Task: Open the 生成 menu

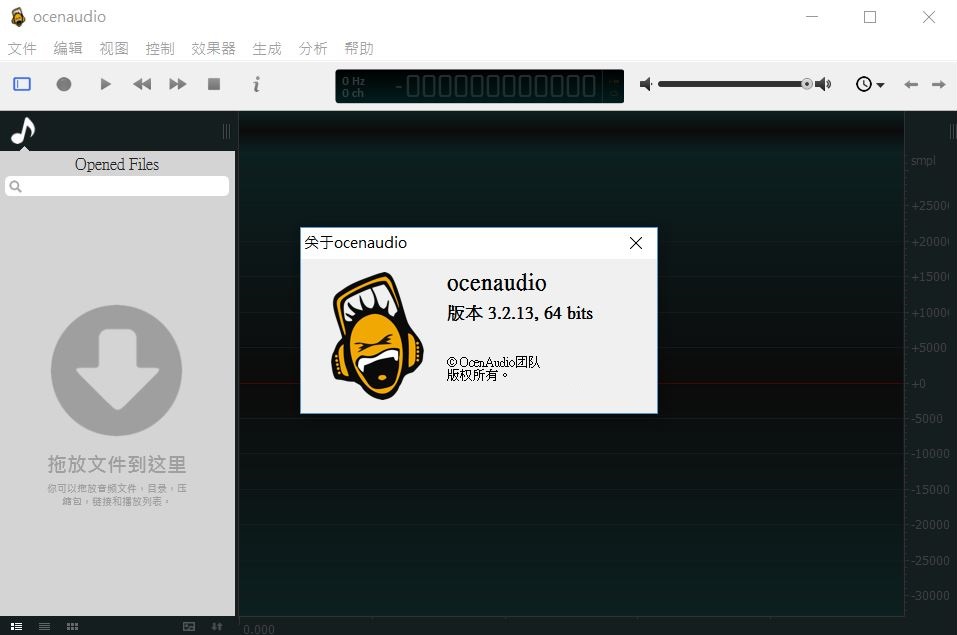Action: (x=267, y=48)
